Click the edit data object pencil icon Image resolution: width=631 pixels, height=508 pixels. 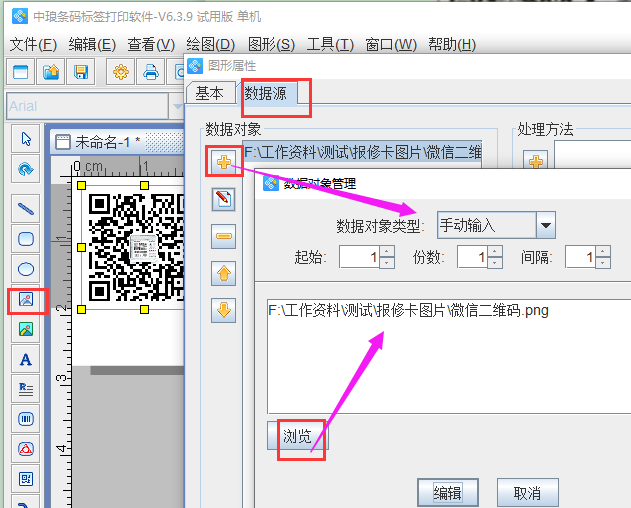[x=224, y=199]
